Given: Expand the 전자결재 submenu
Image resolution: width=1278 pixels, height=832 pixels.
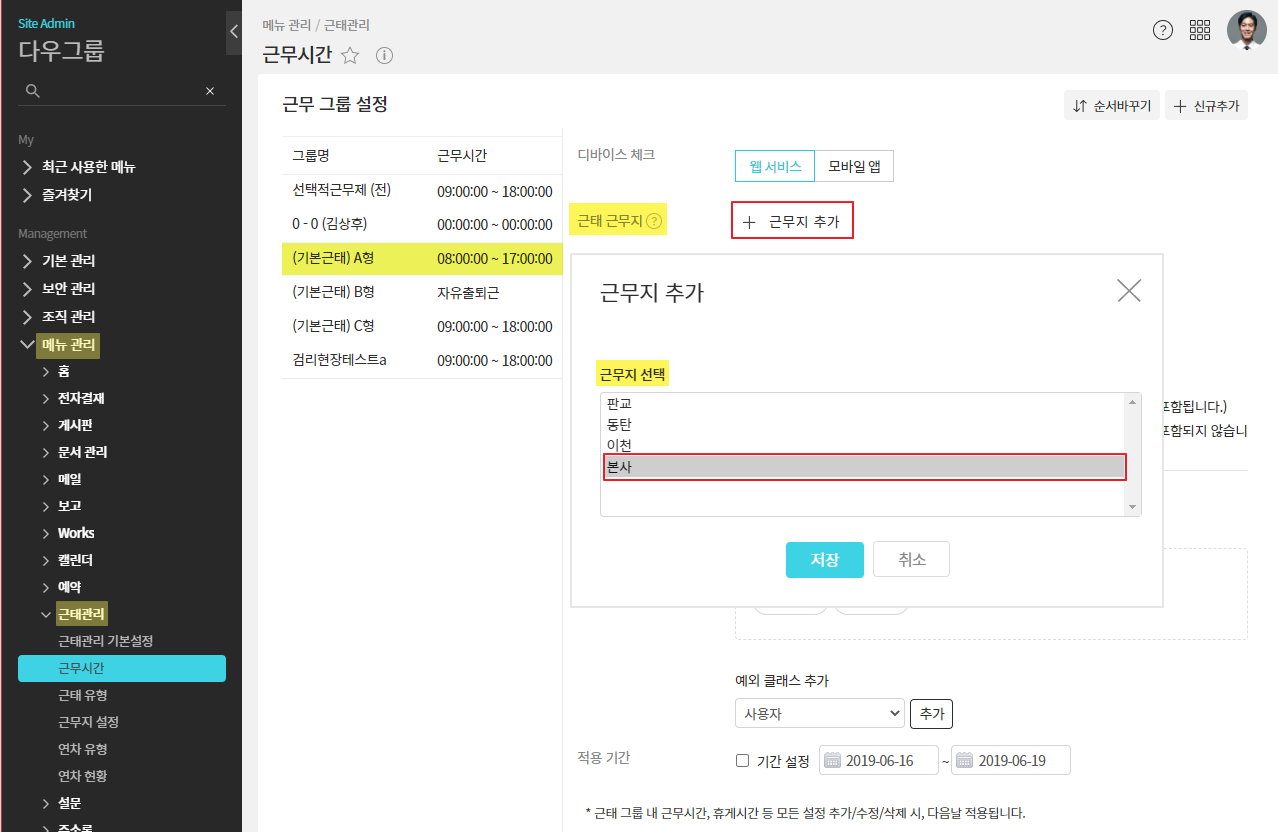Looking at the screenshot, I should click(81, 398).
